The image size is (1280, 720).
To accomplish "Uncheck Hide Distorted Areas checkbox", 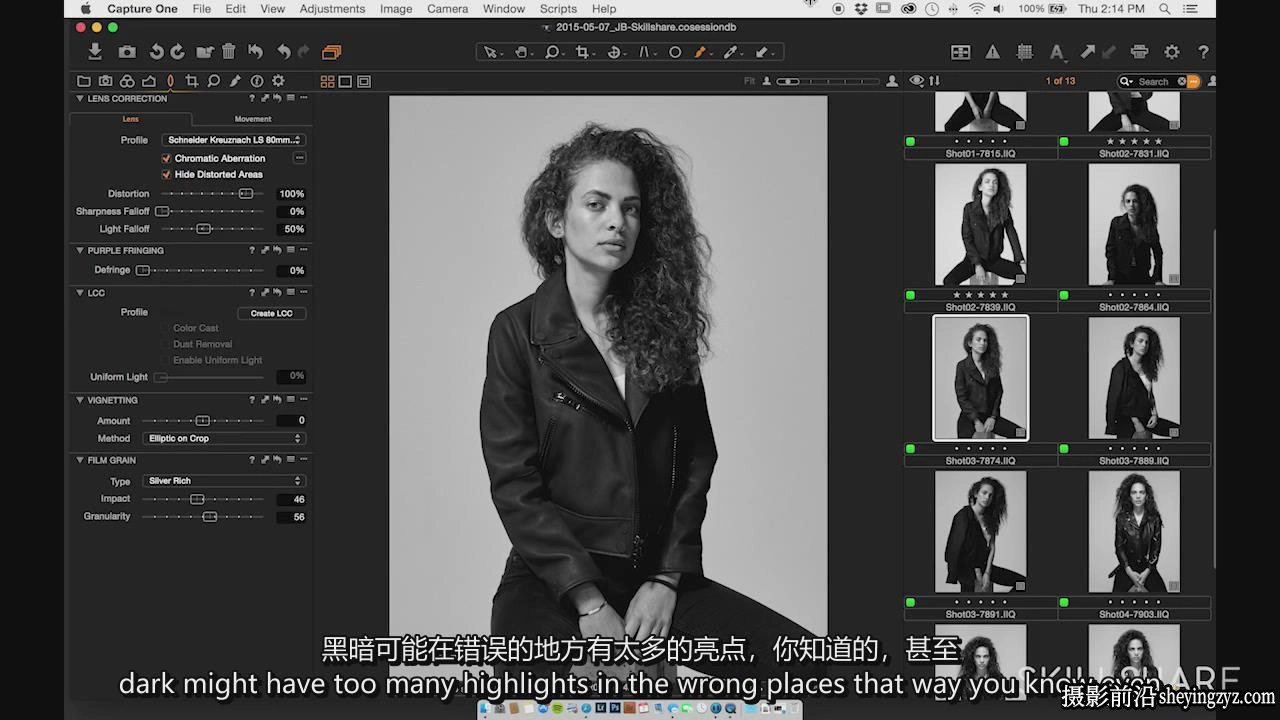I will point(166,174).
